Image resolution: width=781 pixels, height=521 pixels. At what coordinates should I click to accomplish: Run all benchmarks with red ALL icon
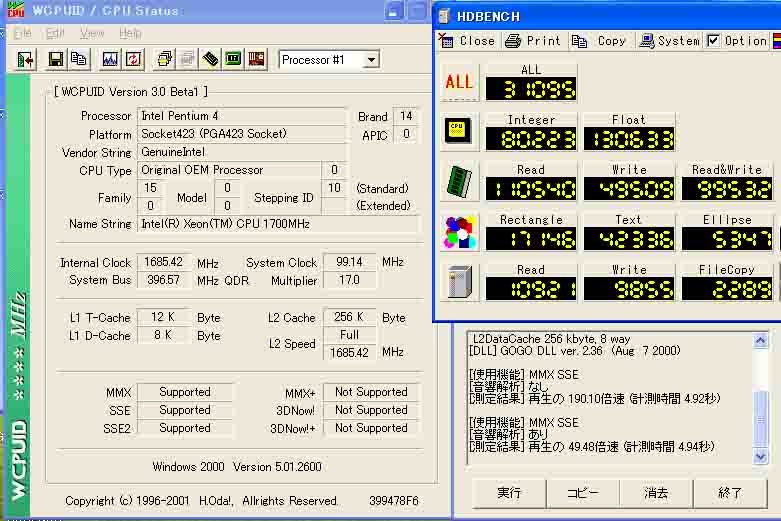[459, 82]
